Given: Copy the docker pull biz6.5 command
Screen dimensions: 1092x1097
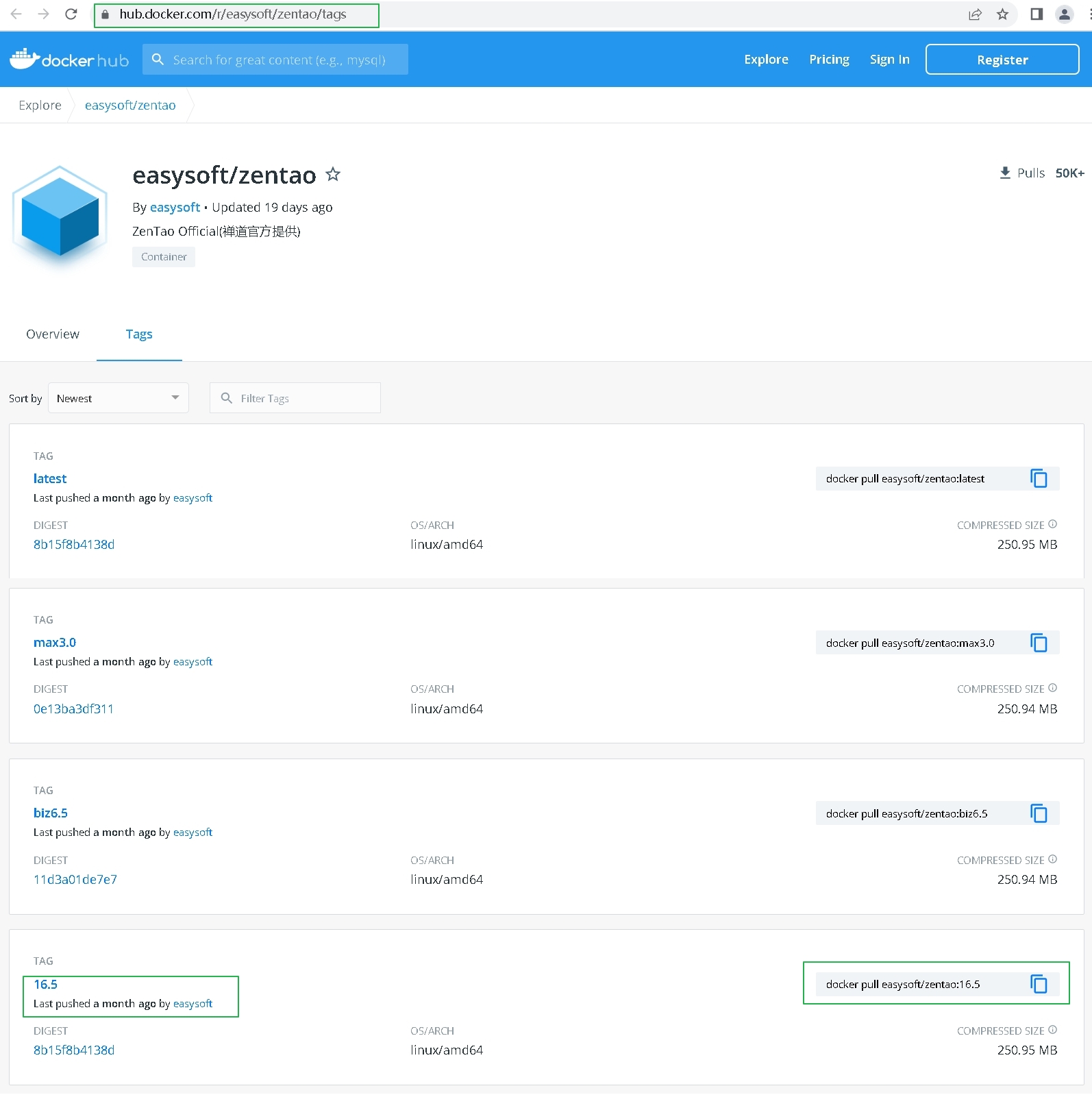Looking at the screenshot, I should coord(1039,813).
